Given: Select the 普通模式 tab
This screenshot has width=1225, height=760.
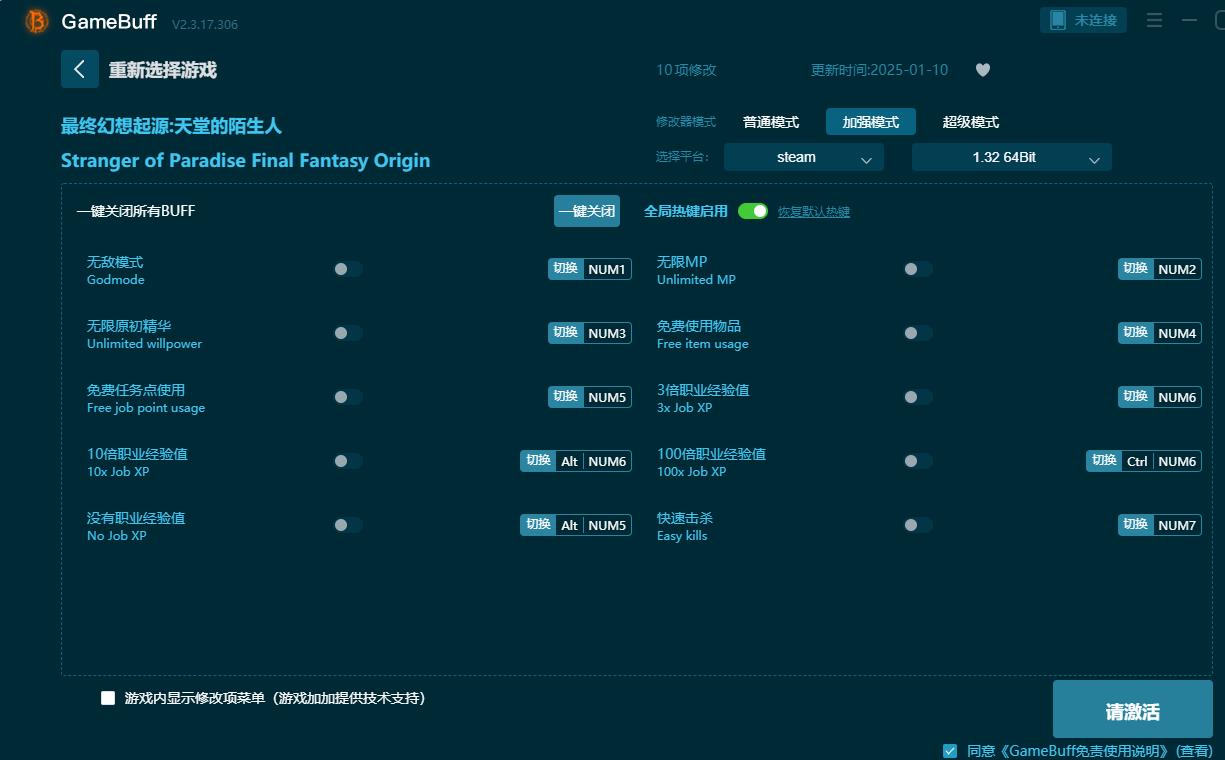Looking at the screenshot, I should 770,122.
